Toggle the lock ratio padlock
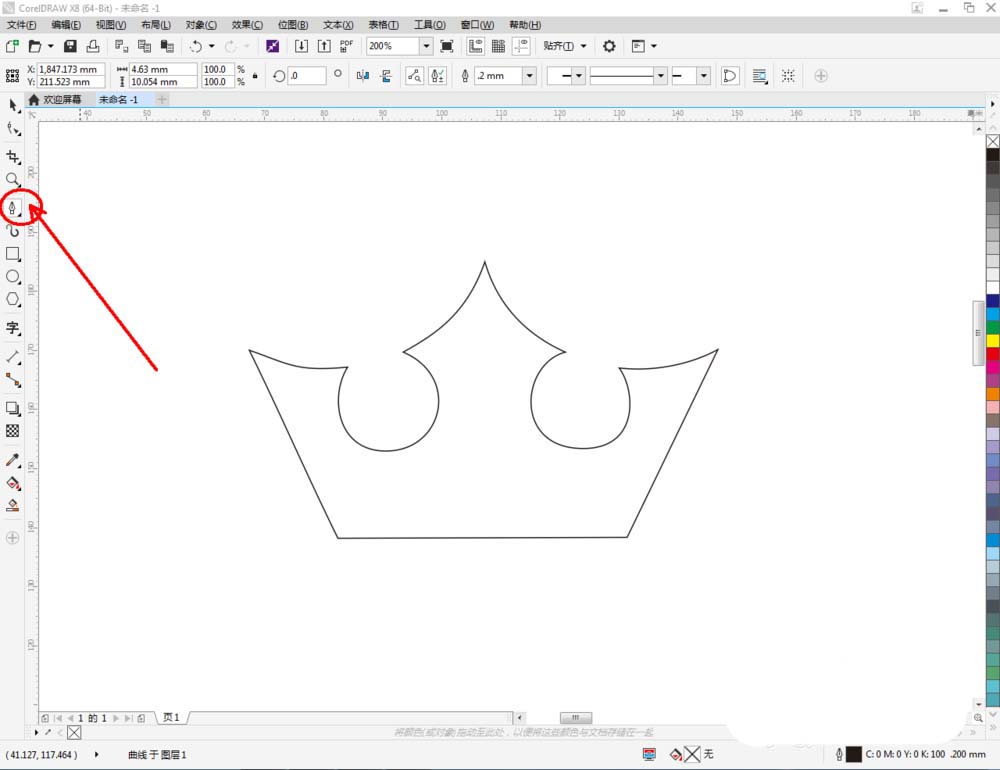 pyautogui.click(x=255, y=76)
